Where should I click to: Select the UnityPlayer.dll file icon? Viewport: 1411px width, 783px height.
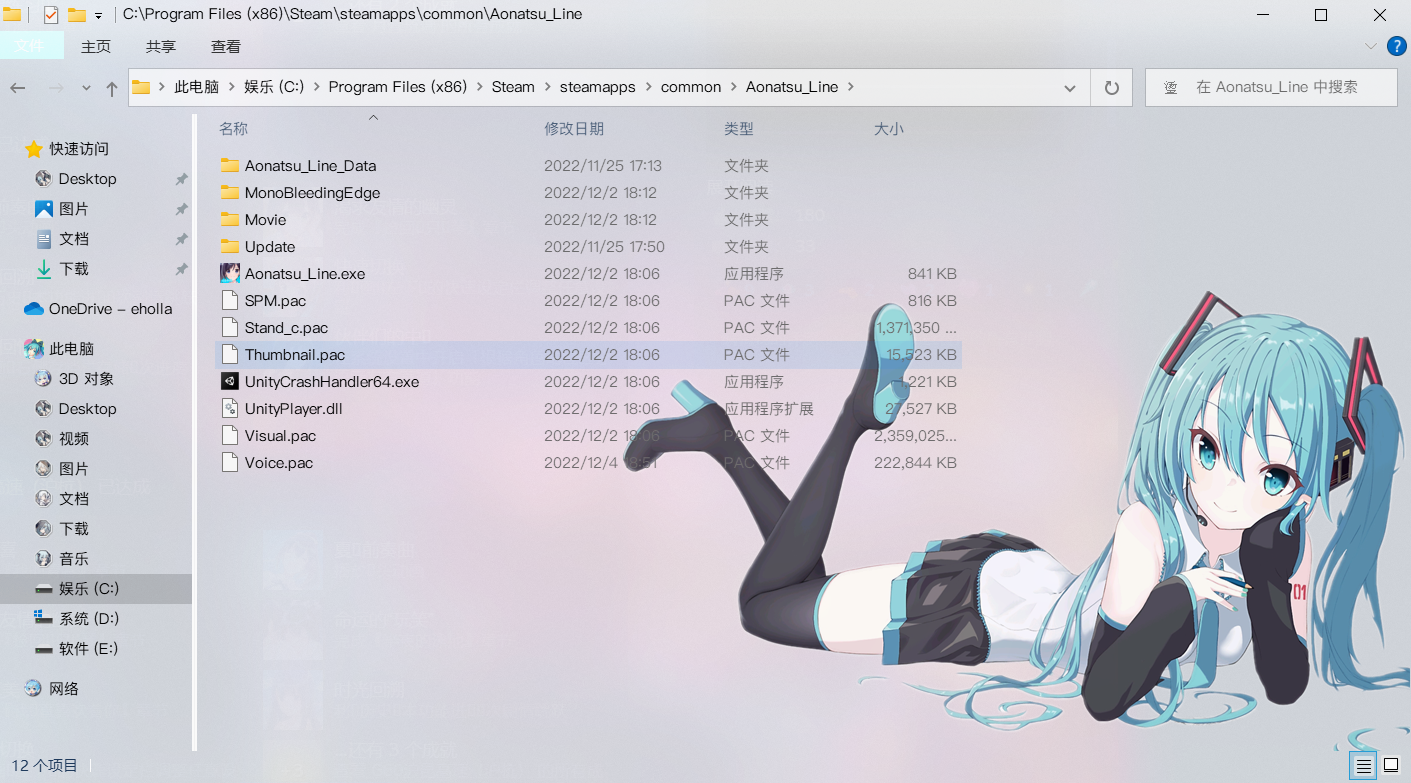230,409
